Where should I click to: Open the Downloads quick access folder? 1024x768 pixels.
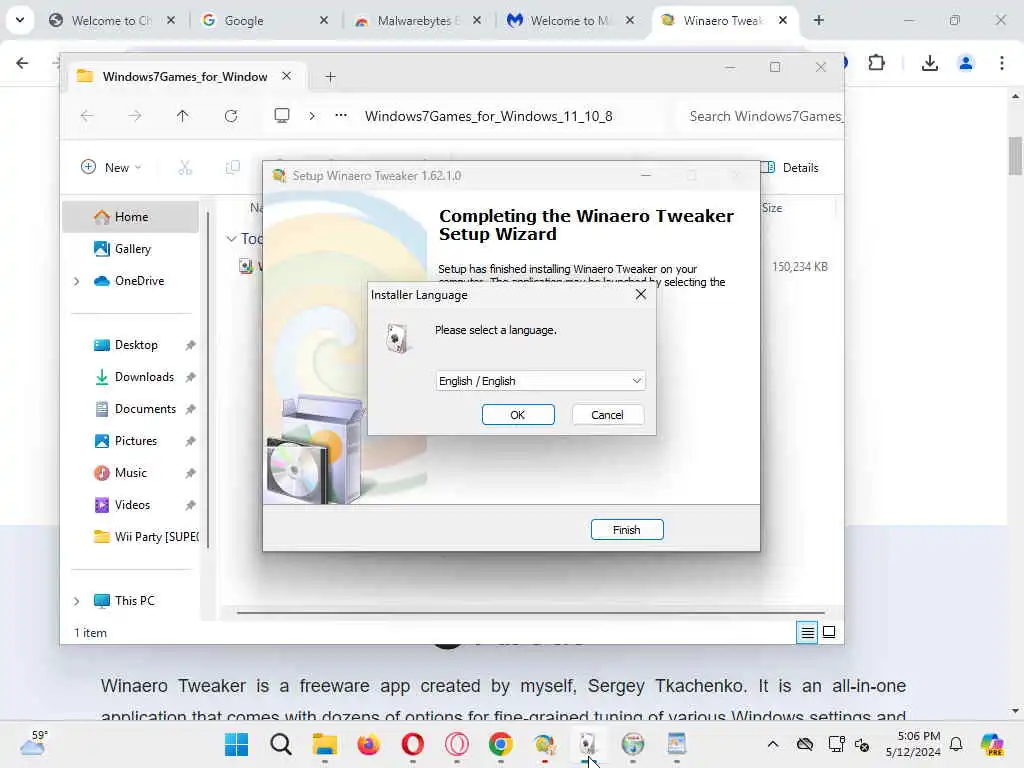pos(144,377)
